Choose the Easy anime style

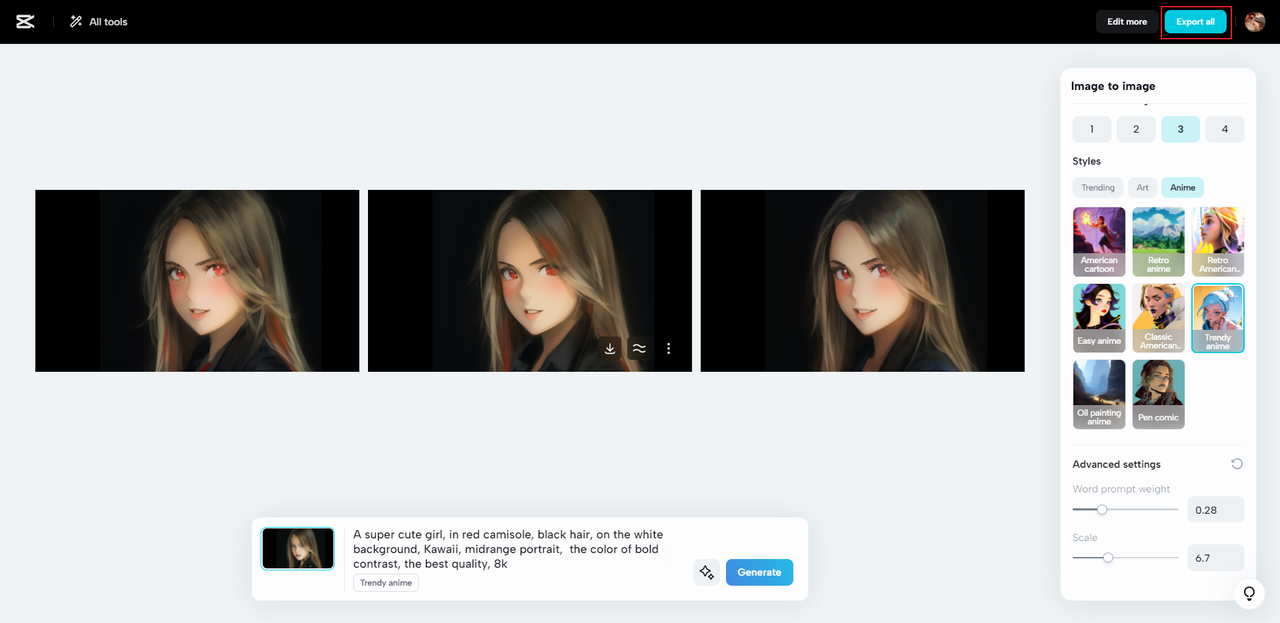click(1099, 318)
